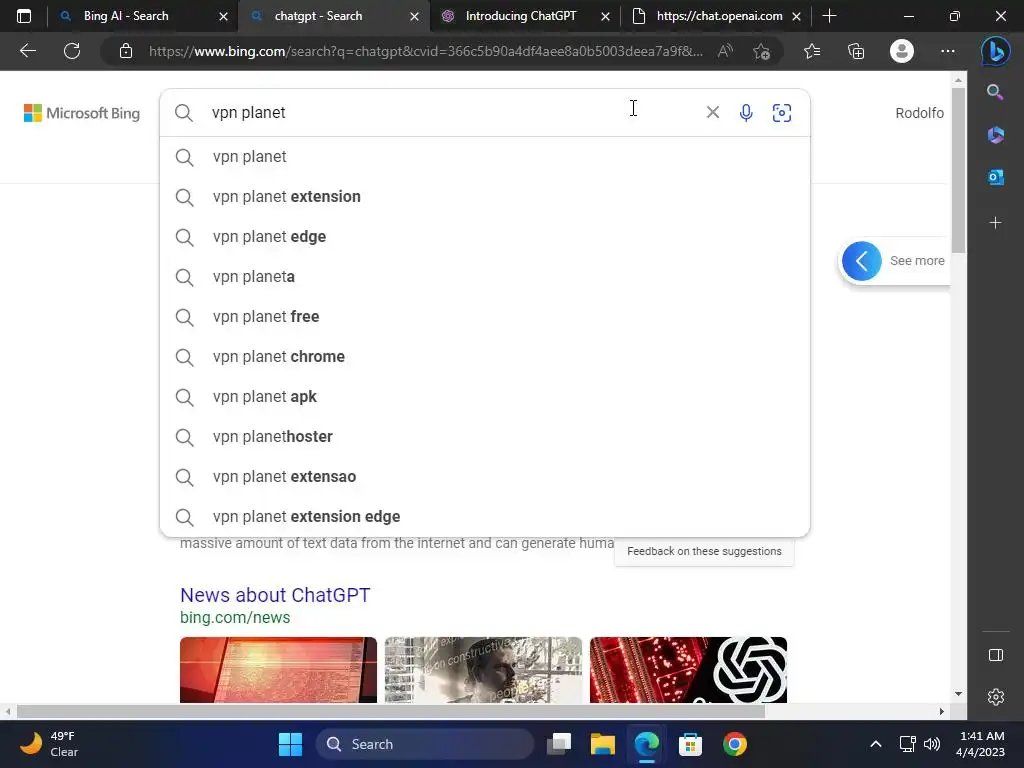Reload the page with refresh icon
Image resolution: width=1024 pixels, height=768 pixels.
pyautogui.click(x=72, y=51)
